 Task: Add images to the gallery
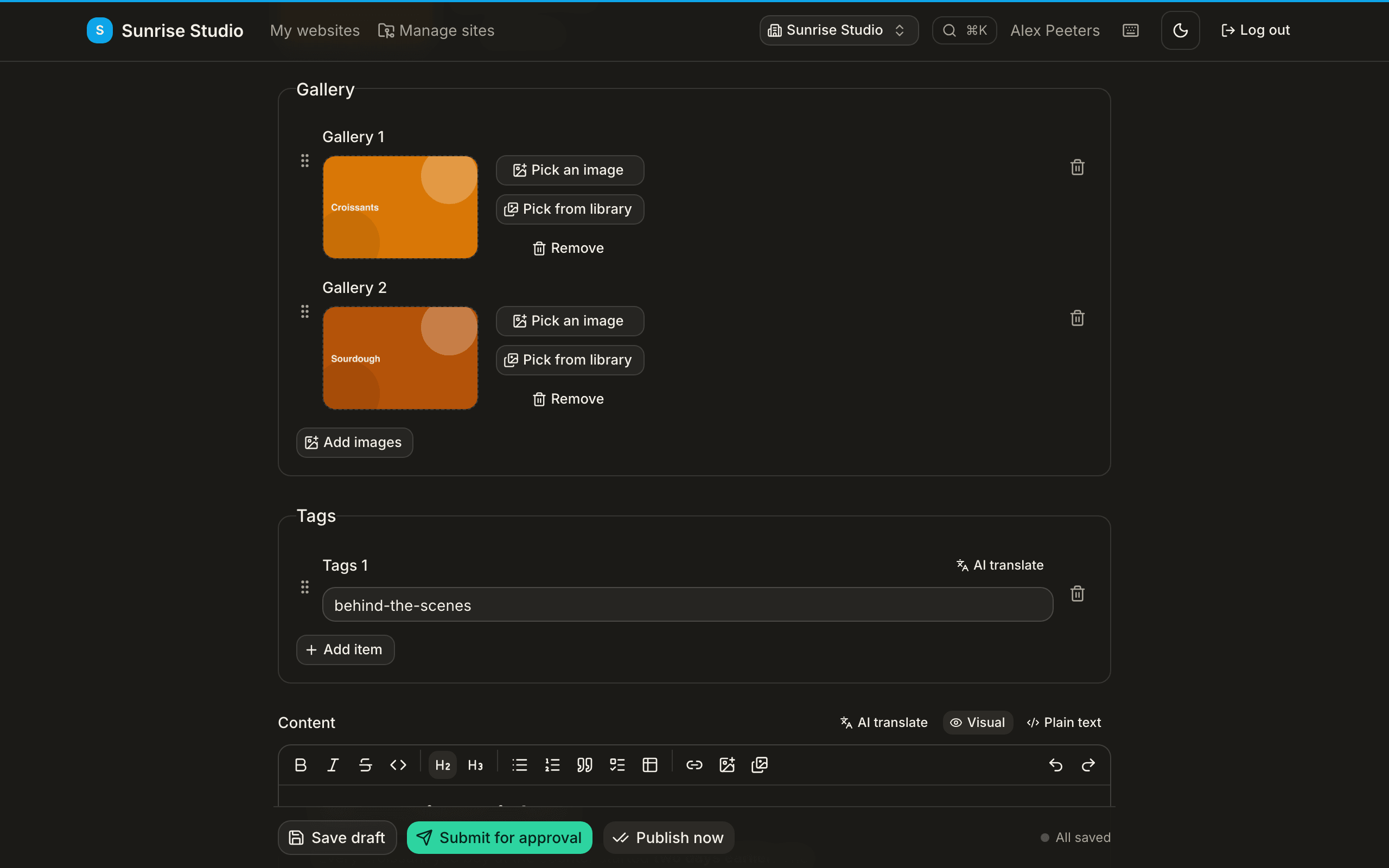coord(354,443)
